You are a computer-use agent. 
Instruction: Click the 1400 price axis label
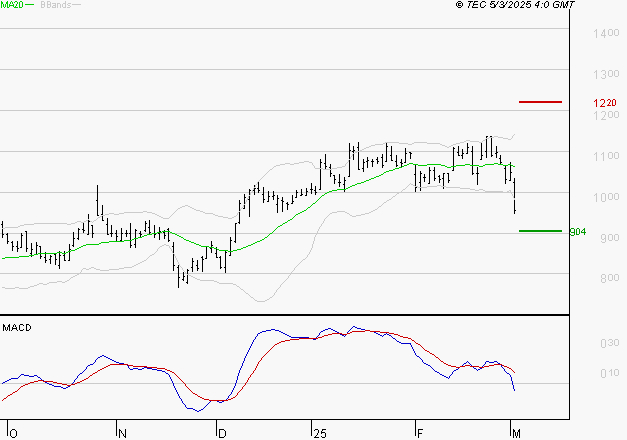click(606, 33)
